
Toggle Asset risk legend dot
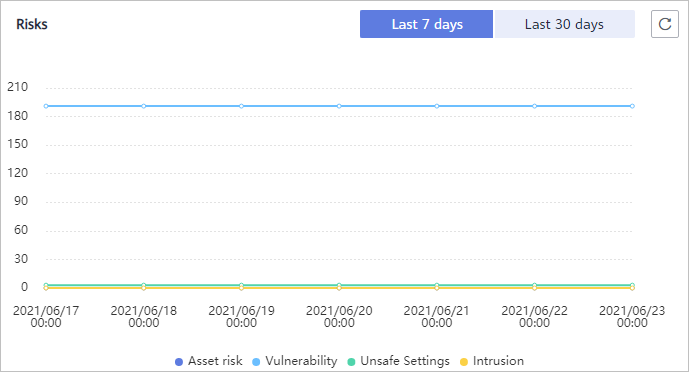click(x=178, y=362)
